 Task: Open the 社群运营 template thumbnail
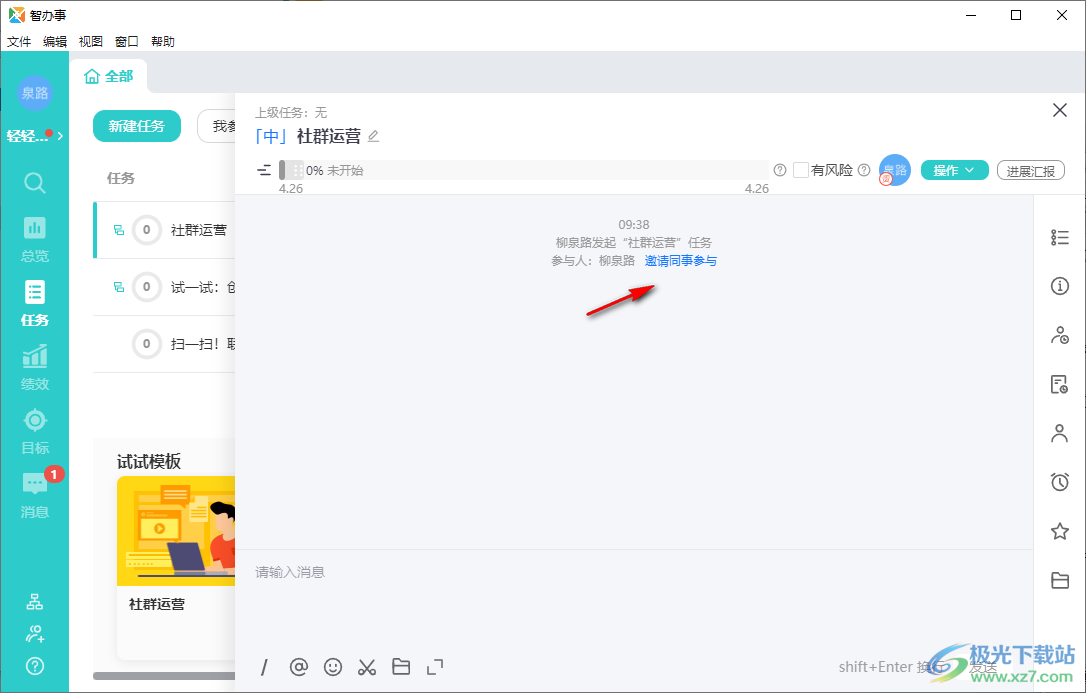pos(176,531)
